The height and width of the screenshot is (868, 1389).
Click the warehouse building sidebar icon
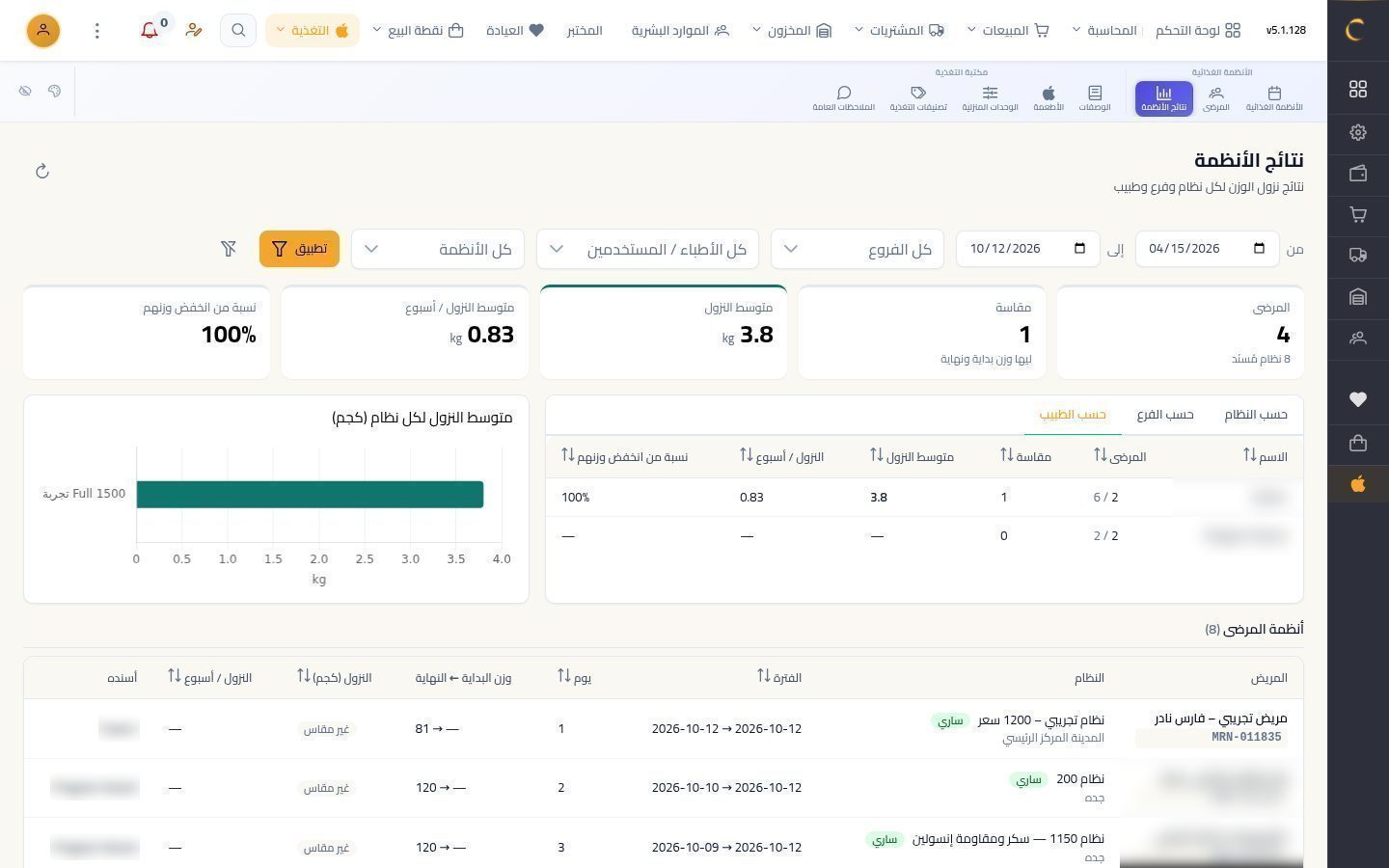click(x=1358, y=297)
